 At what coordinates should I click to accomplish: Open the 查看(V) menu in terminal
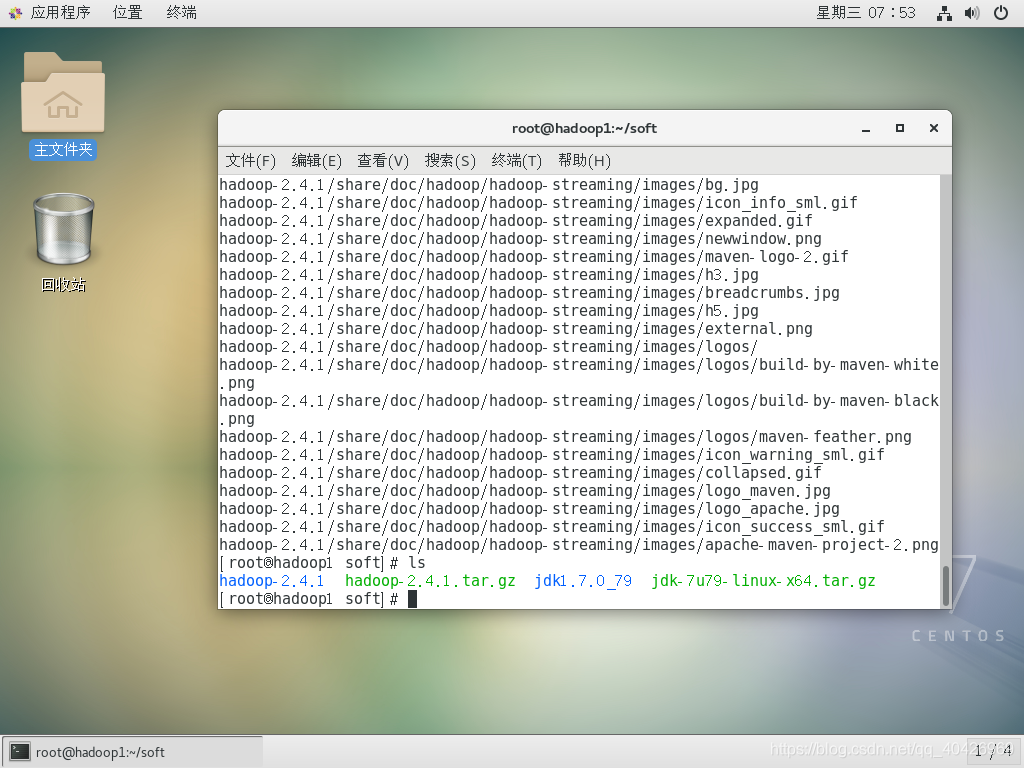pos(383,161)
